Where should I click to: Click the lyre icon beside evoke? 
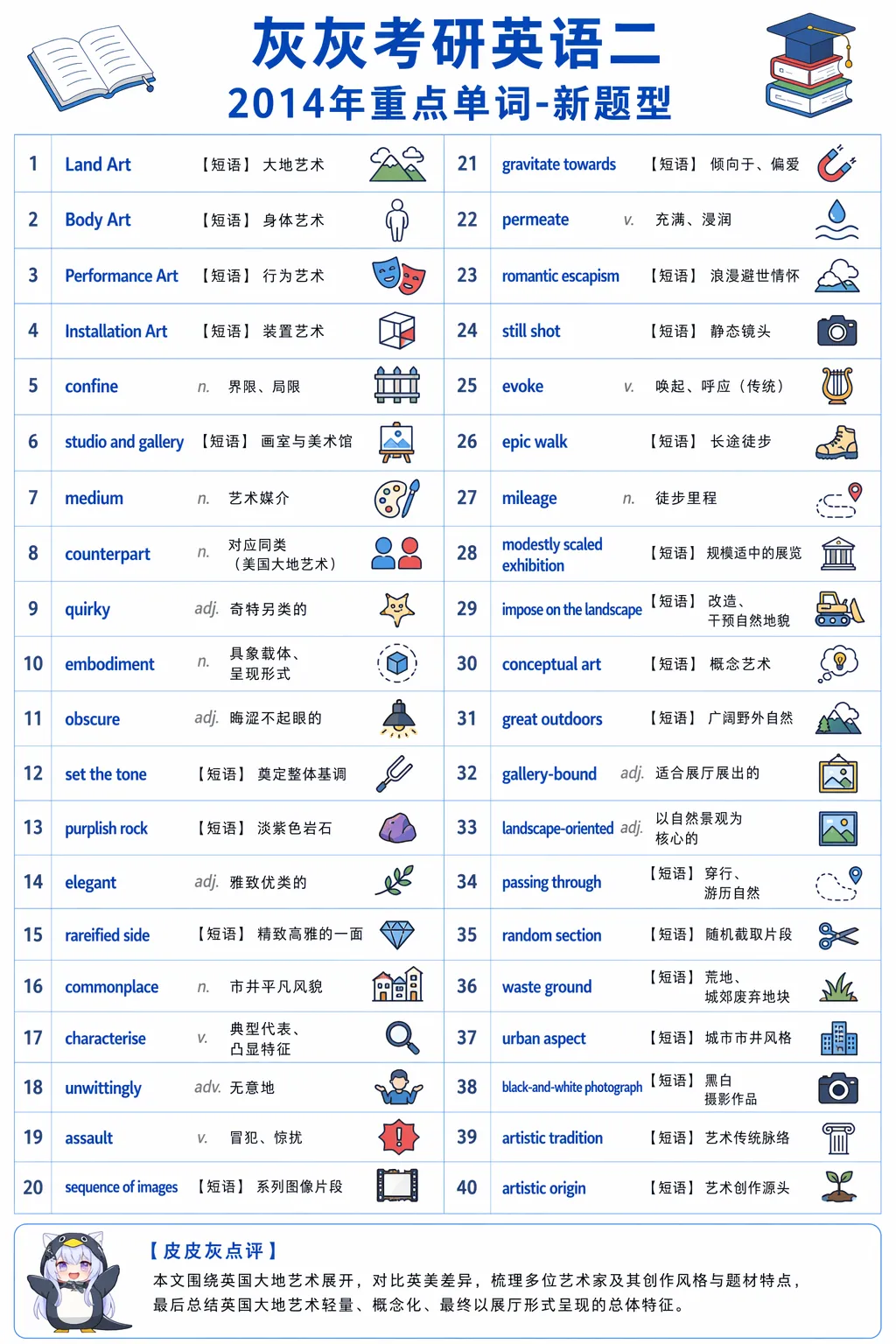837,386
